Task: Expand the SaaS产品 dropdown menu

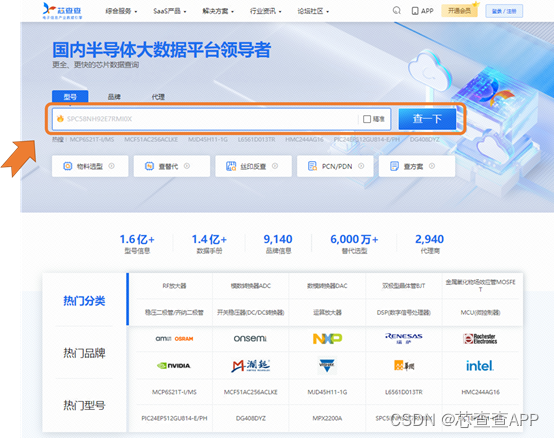Action: click(x=170, y=11)
